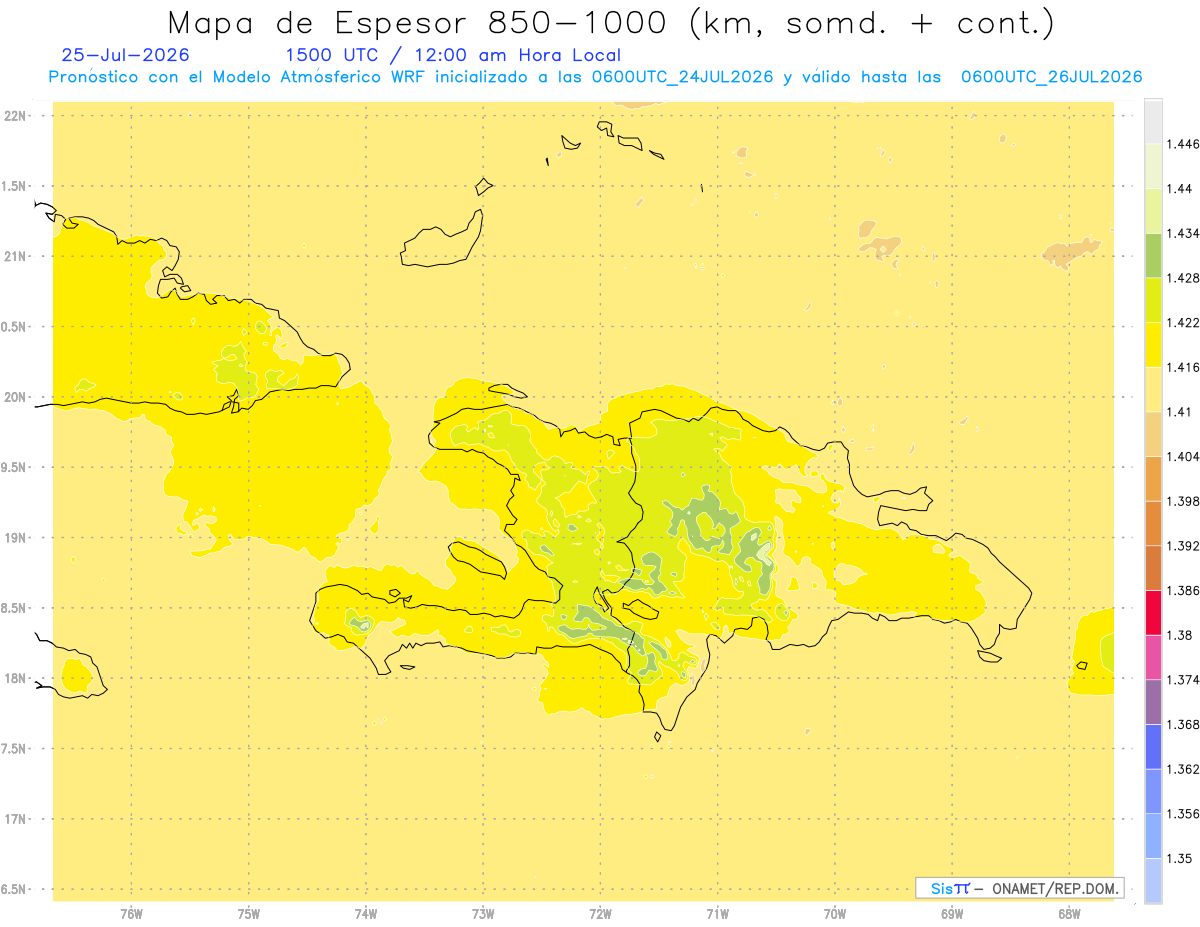The height and width of the screenshot is (927, 1200).
Task: Click the 'ONAMET/REP.DOM.' logo text
Action: (1056, 888)
